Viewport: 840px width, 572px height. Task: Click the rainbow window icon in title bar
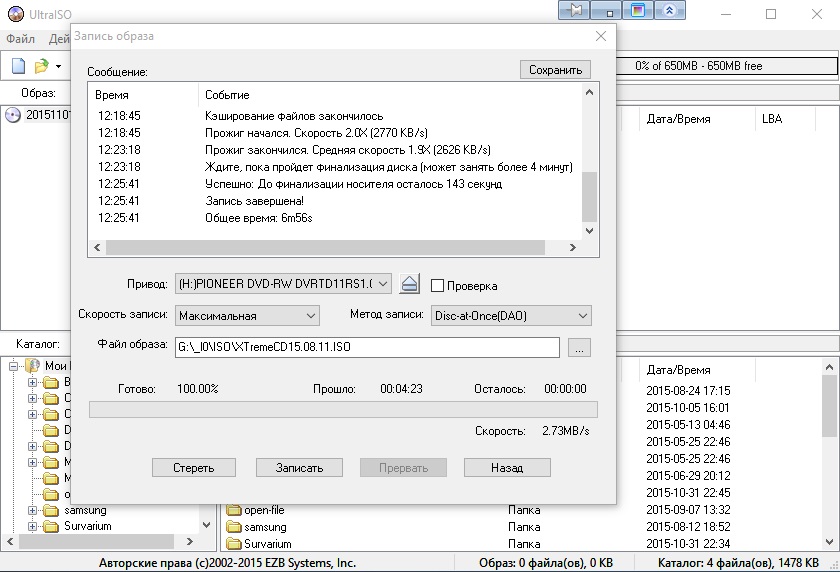click(x=638, y=10)
